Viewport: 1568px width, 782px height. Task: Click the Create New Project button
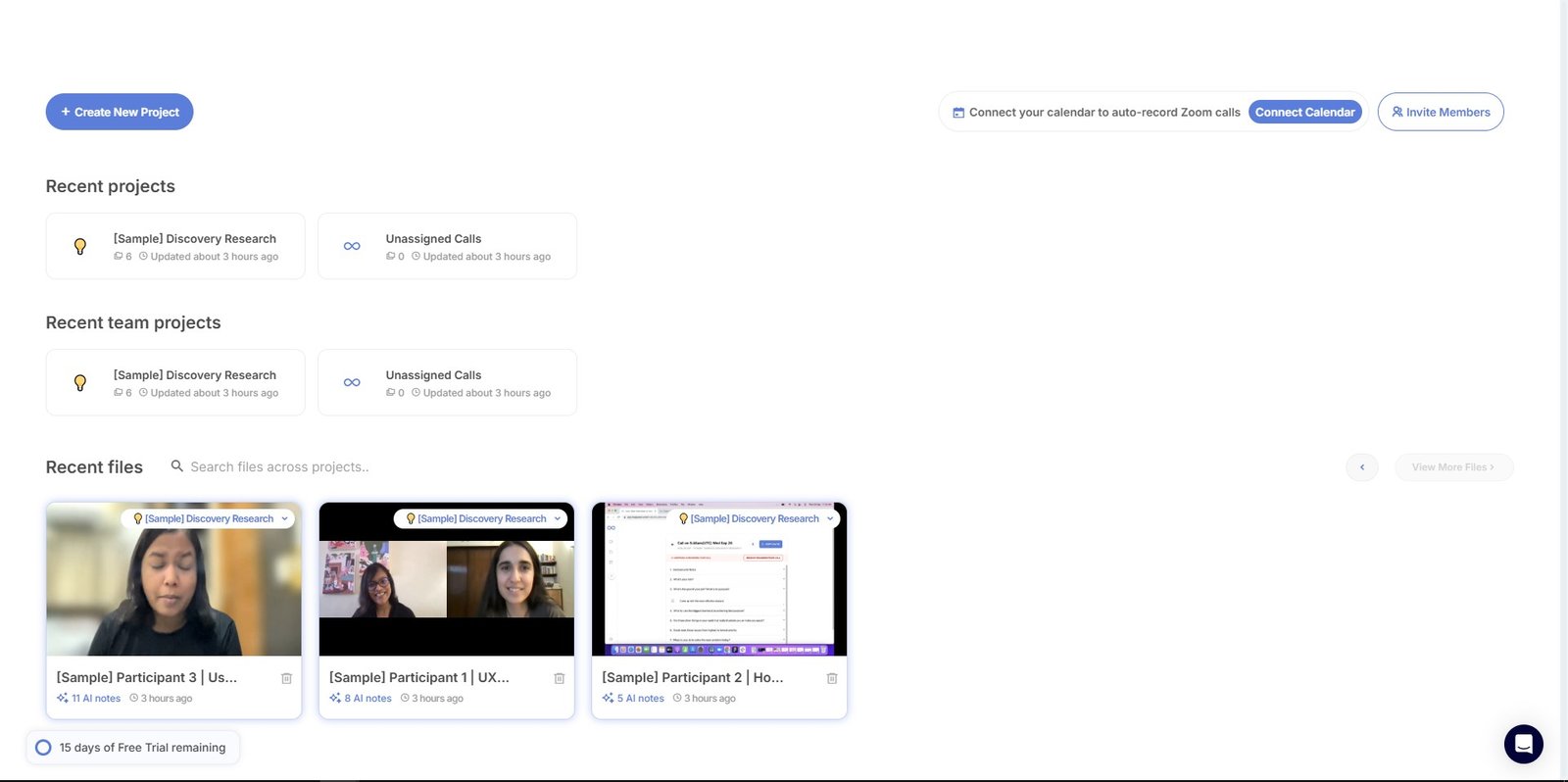[120, 112]
